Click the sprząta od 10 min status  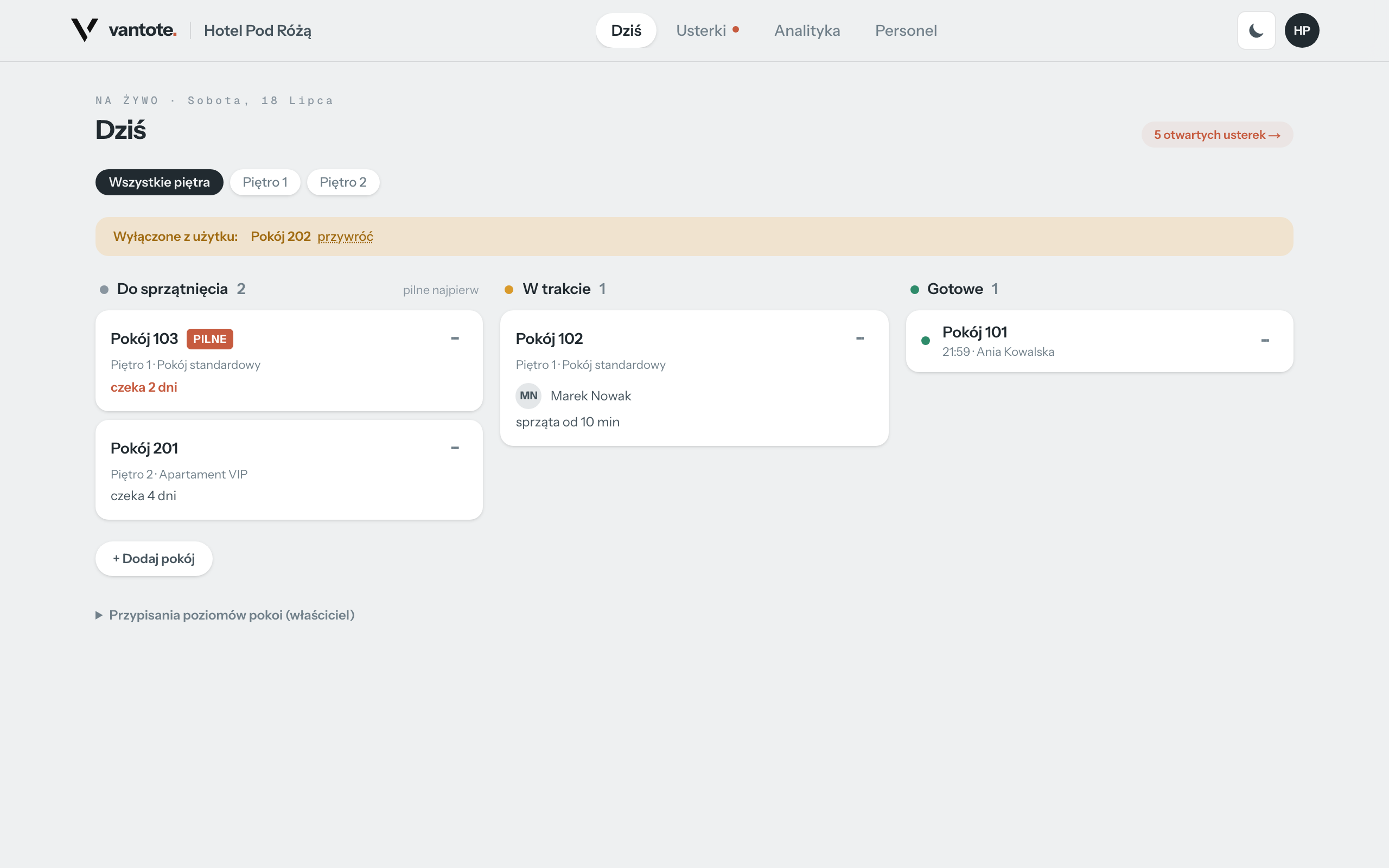(x=568, y=422)
